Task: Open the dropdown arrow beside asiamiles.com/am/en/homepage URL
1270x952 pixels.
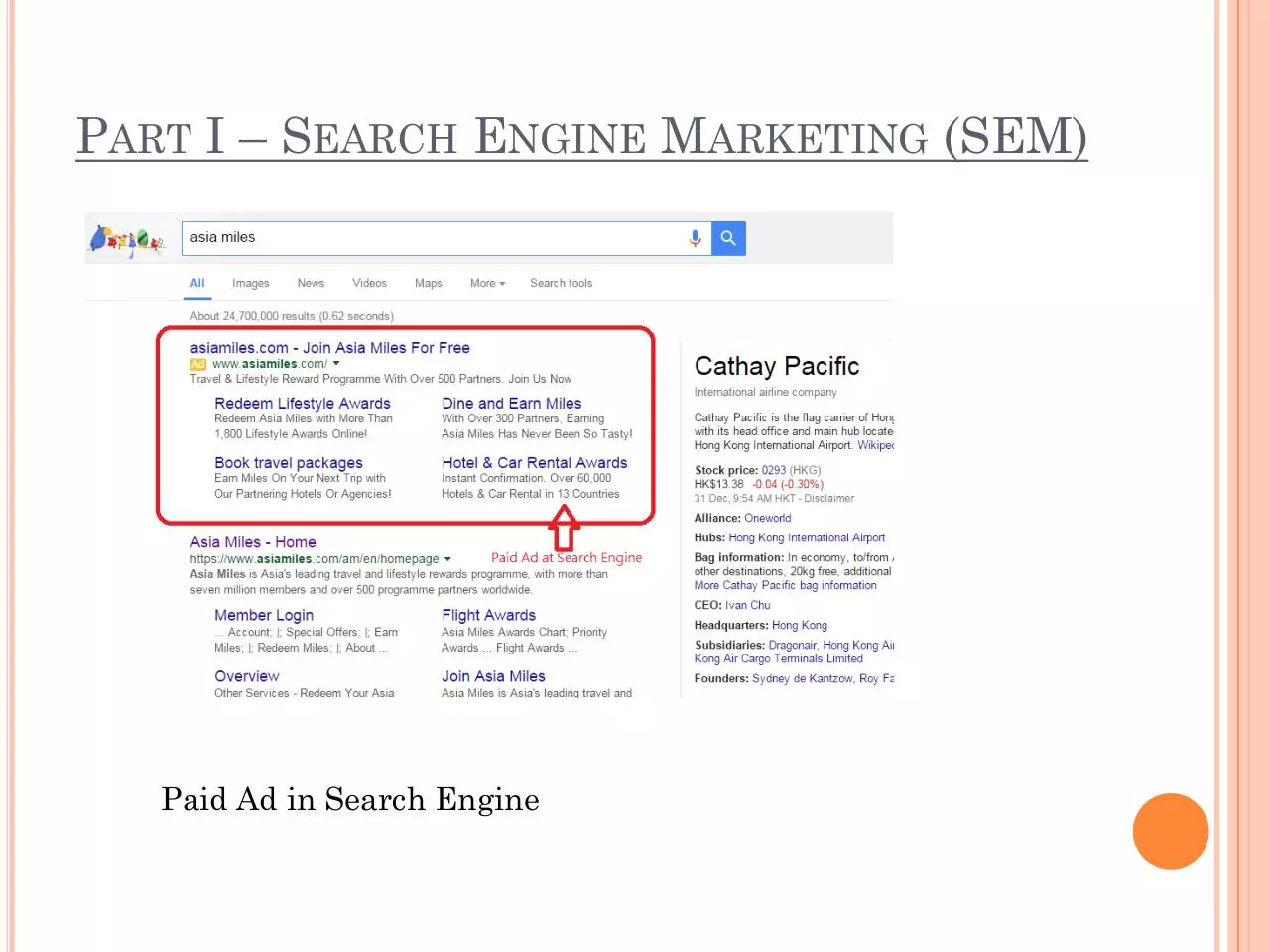Action: click(x=447, y=559)
